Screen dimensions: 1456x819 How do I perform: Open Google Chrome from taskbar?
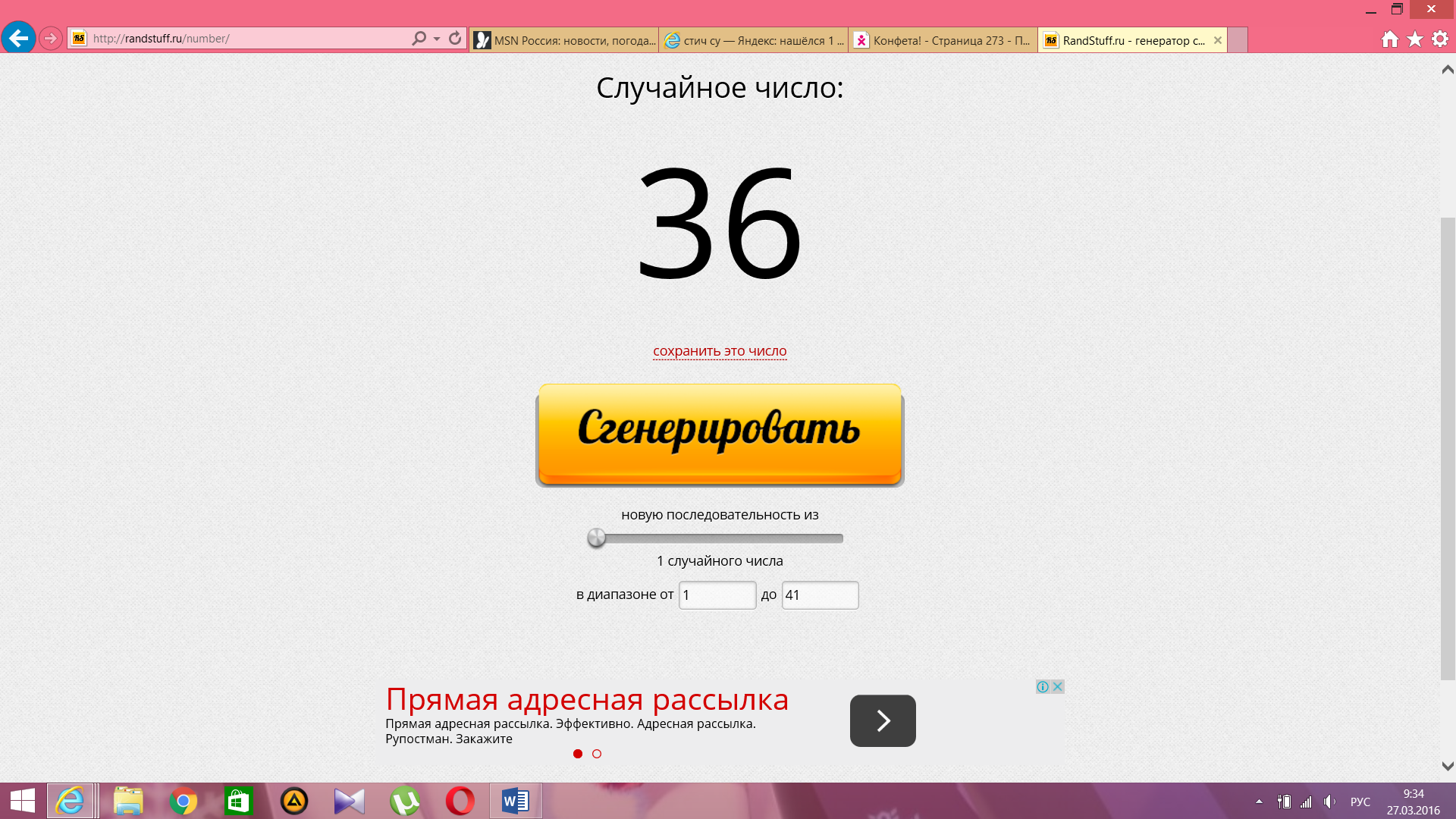183,801
